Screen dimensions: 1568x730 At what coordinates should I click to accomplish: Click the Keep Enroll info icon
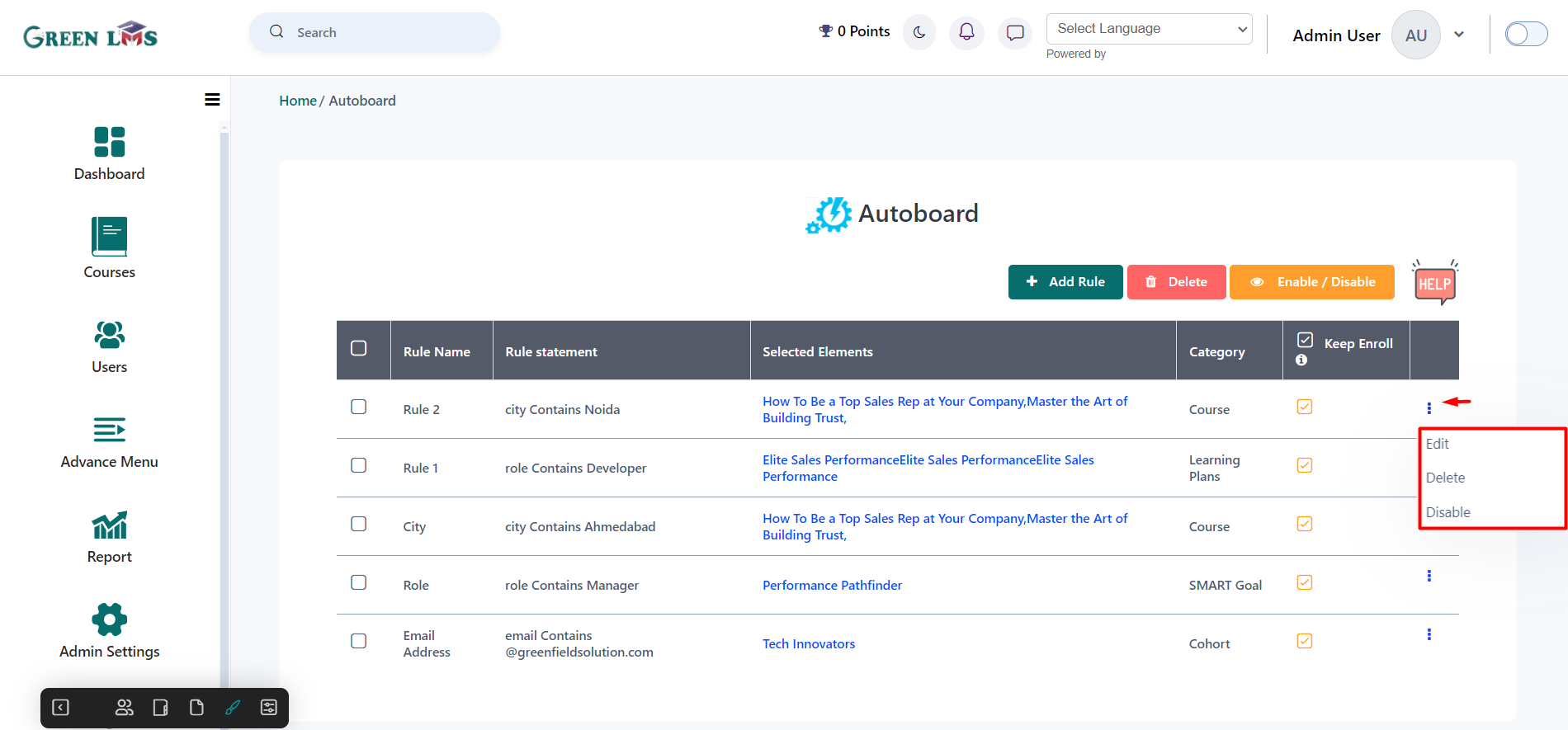tap(1301, 360)
